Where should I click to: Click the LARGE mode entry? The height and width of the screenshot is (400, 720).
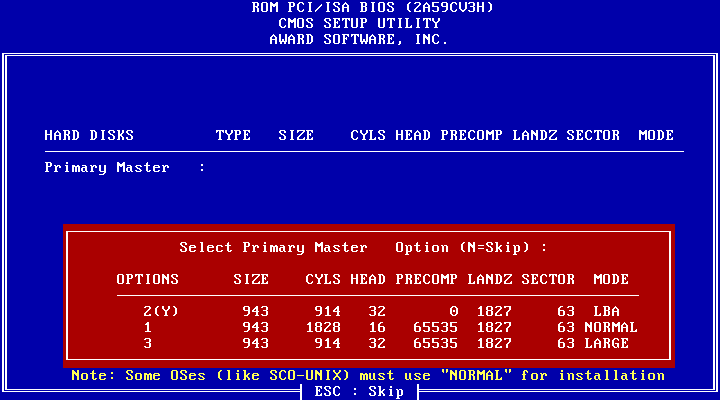[x=610, y=343]
